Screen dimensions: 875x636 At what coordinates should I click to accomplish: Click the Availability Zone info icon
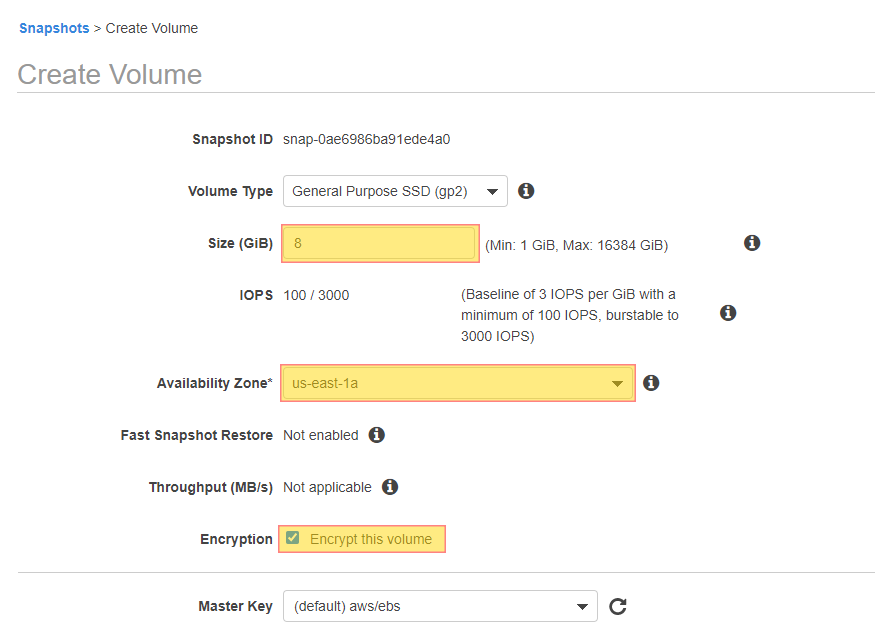pos(651,383)
